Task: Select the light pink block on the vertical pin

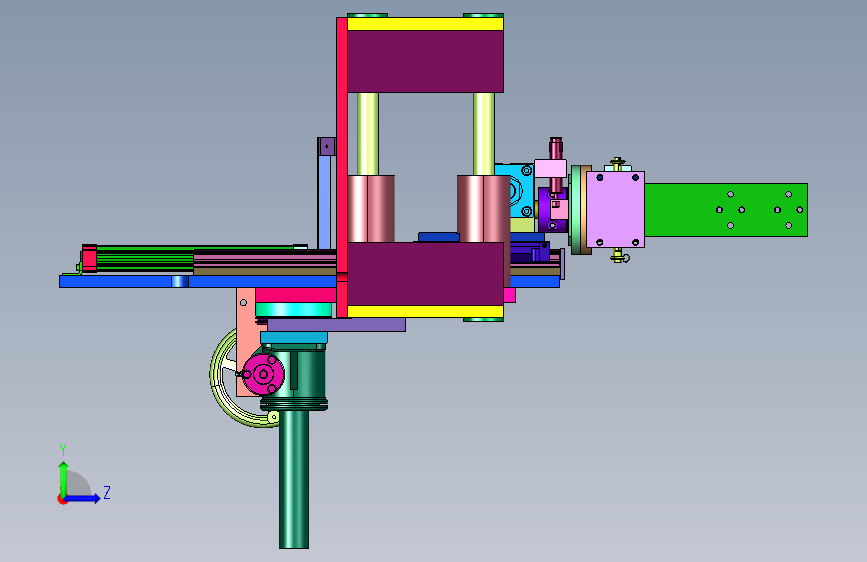Action: pos(550,168)
